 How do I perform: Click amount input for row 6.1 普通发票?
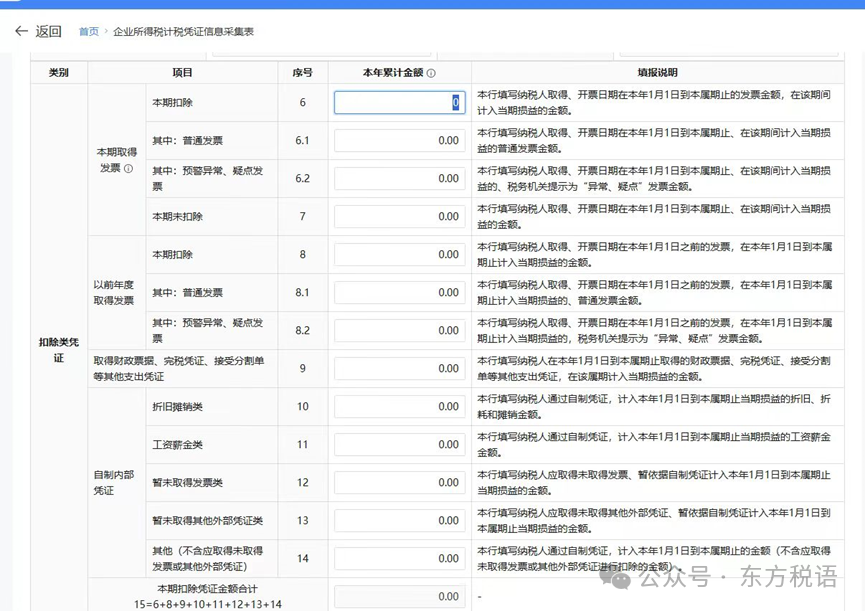pyautogui.click(x=399, y=141)
